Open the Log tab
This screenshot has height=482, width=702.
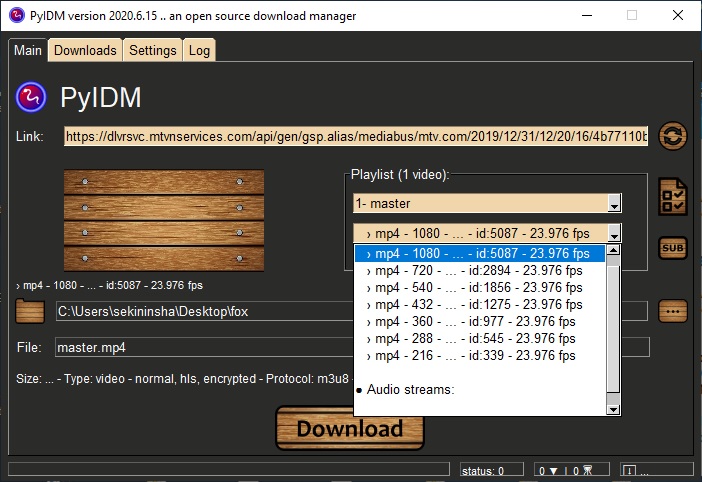click(199, 50)
